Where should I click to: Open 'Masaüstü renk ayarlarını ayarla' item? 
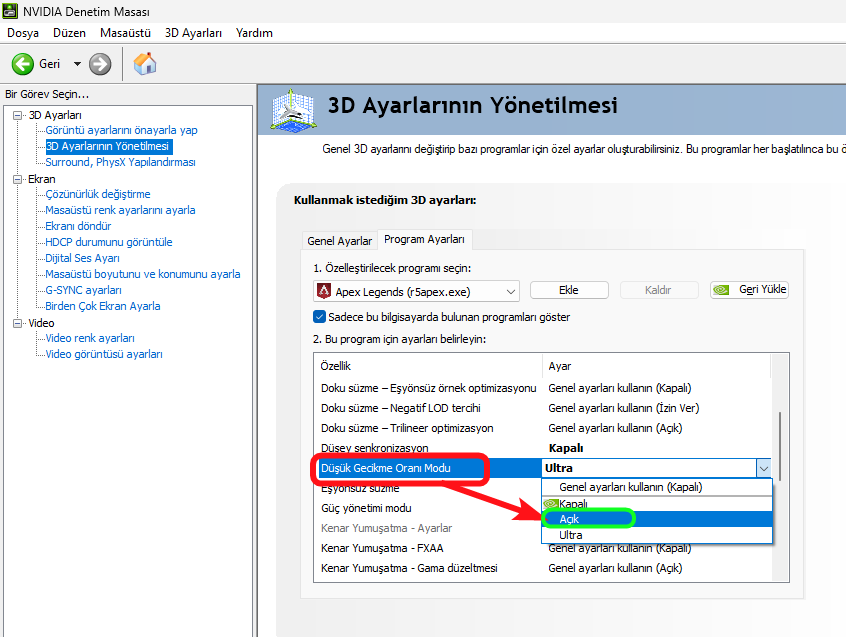pyautogui.click(x=120, y=210)
